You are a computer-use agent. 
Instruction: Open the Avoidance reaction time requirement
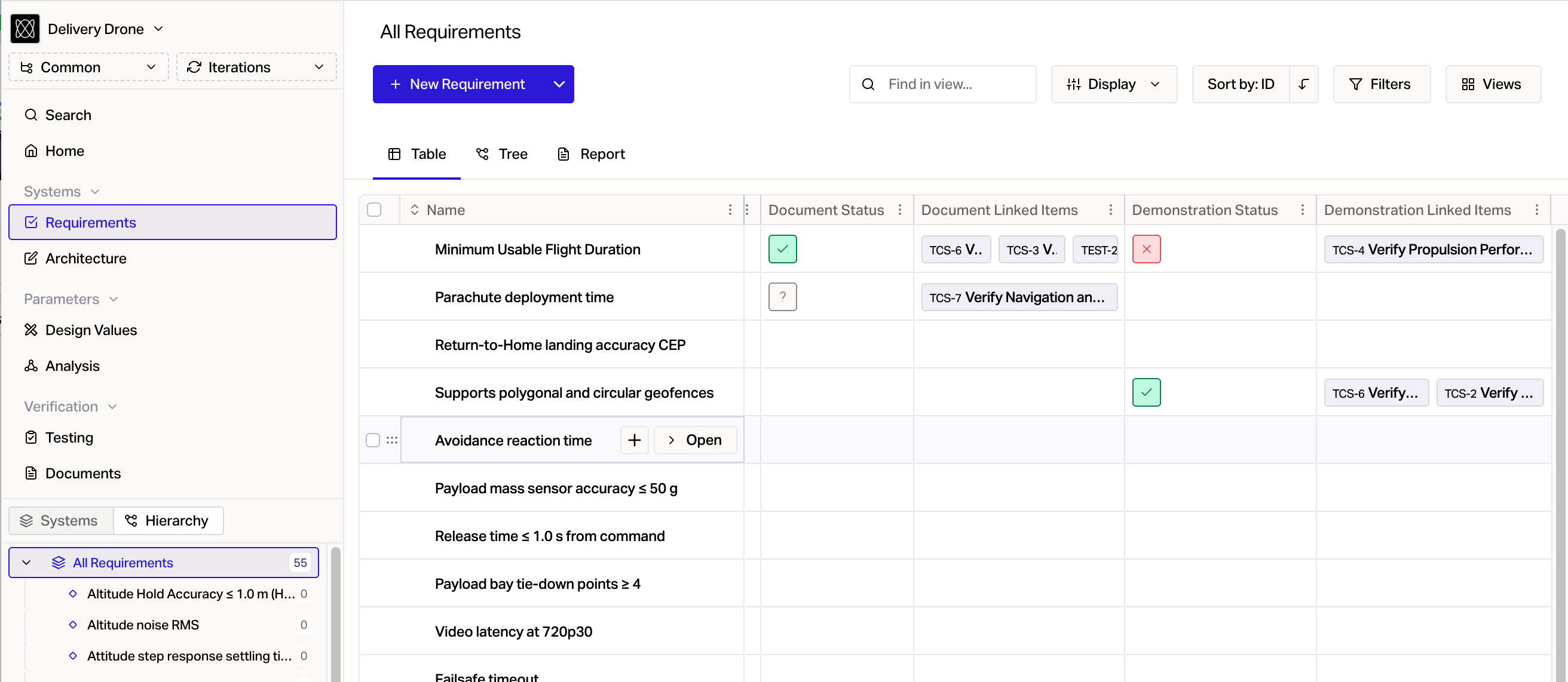pos(694,440)
